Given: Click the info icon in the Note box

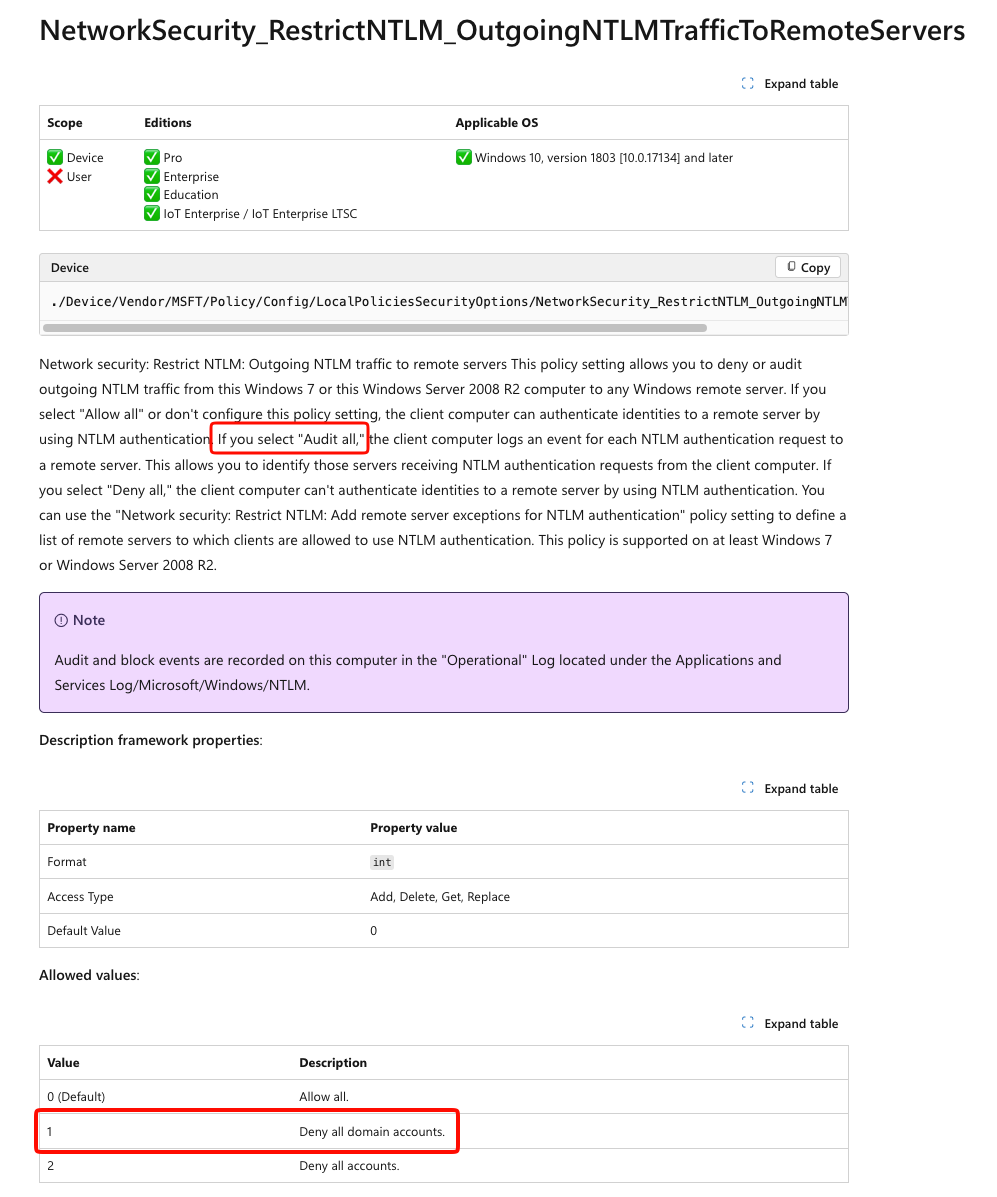Looking at the screenshot, I should pos(61,621).
